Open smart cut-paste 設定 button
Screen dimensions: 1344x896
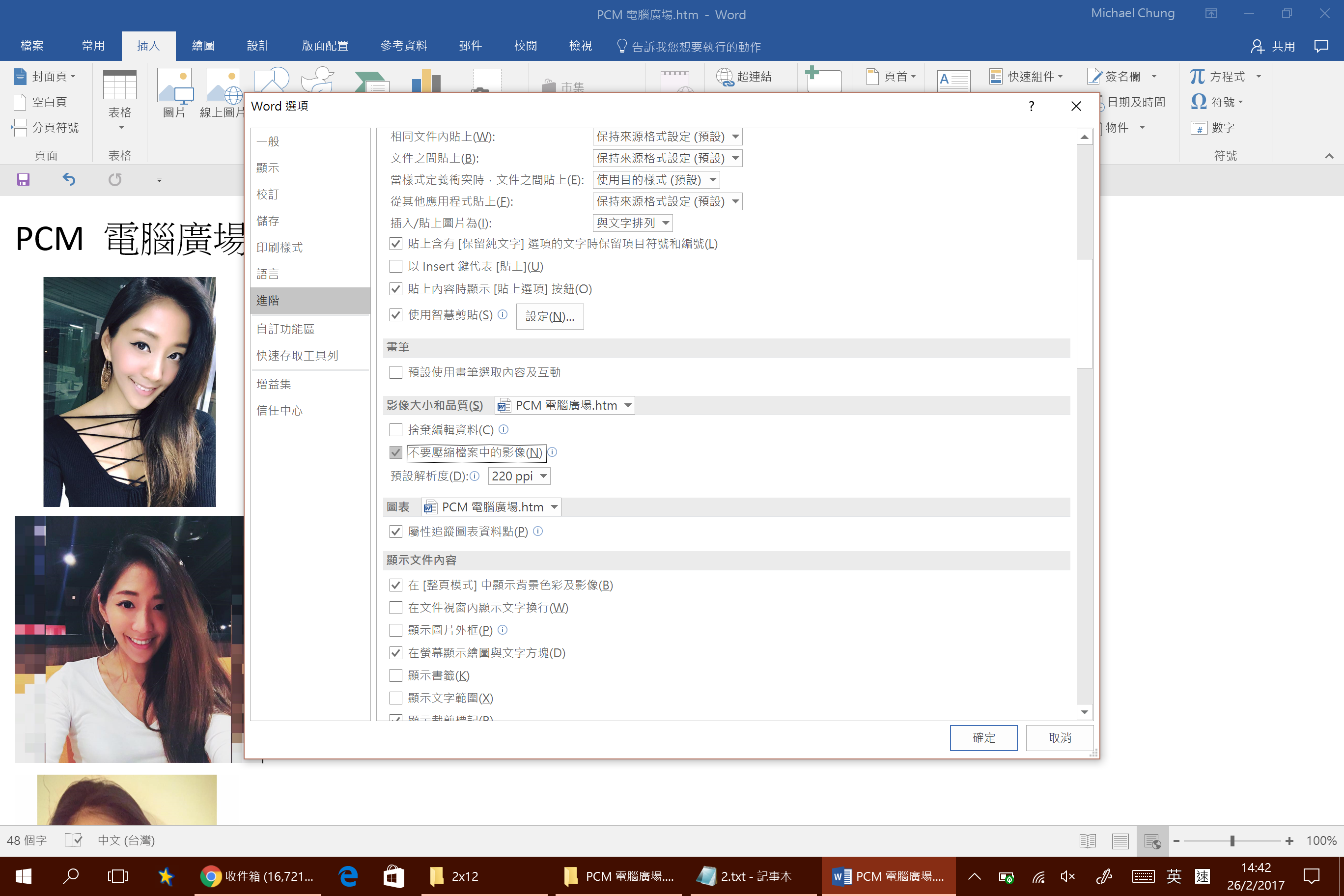(x=549, y=316)
